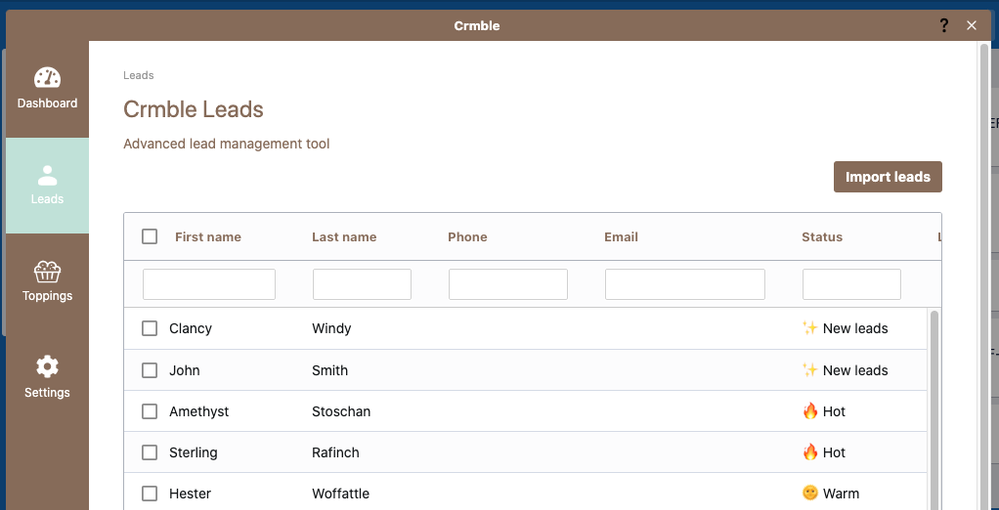
Task: Focus the Status filter field
Action: coord(852,284)
